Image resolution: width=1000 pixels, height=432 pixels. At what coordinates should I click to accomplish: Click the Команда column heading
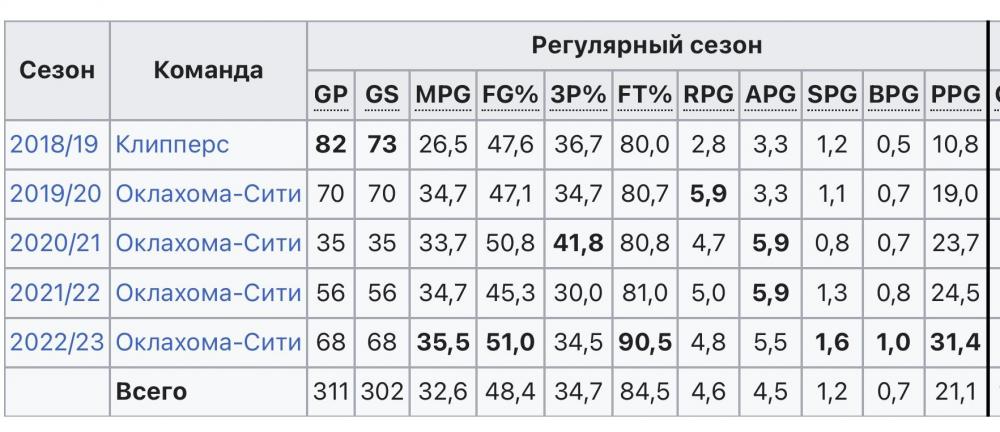208,70
